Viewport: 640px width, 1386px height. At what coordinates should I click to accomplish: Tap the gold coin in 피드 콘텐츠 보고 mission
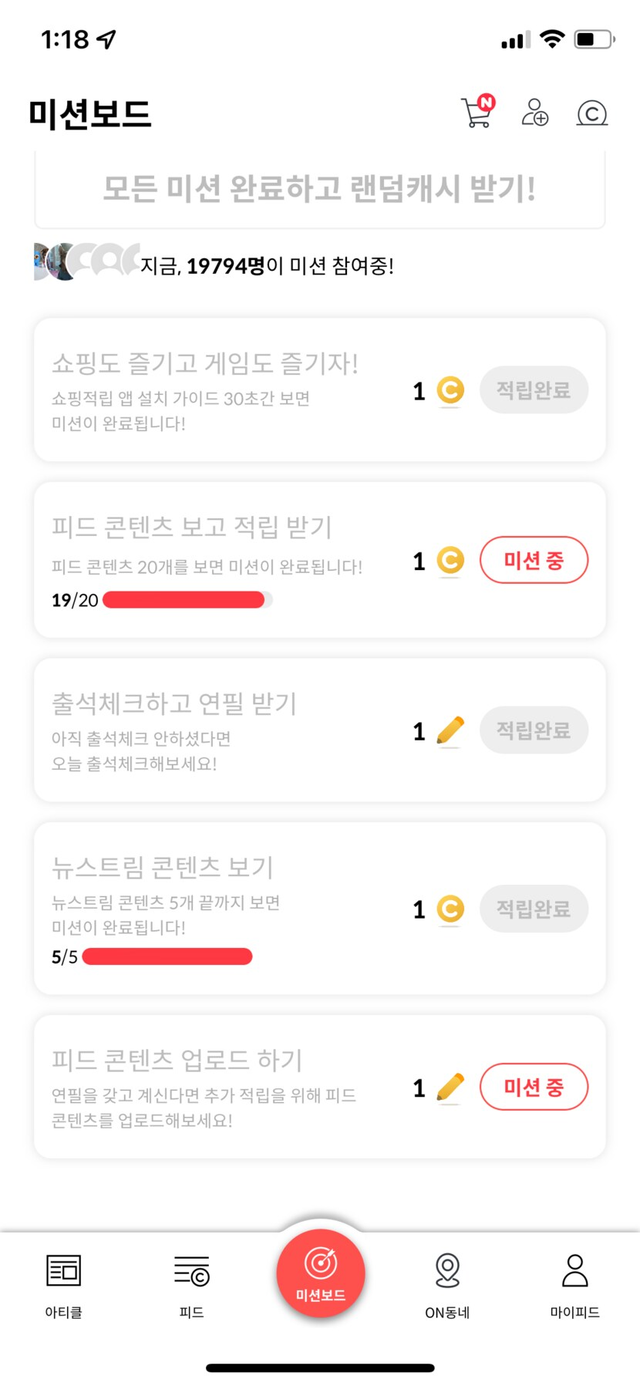(x=450, y=562)
